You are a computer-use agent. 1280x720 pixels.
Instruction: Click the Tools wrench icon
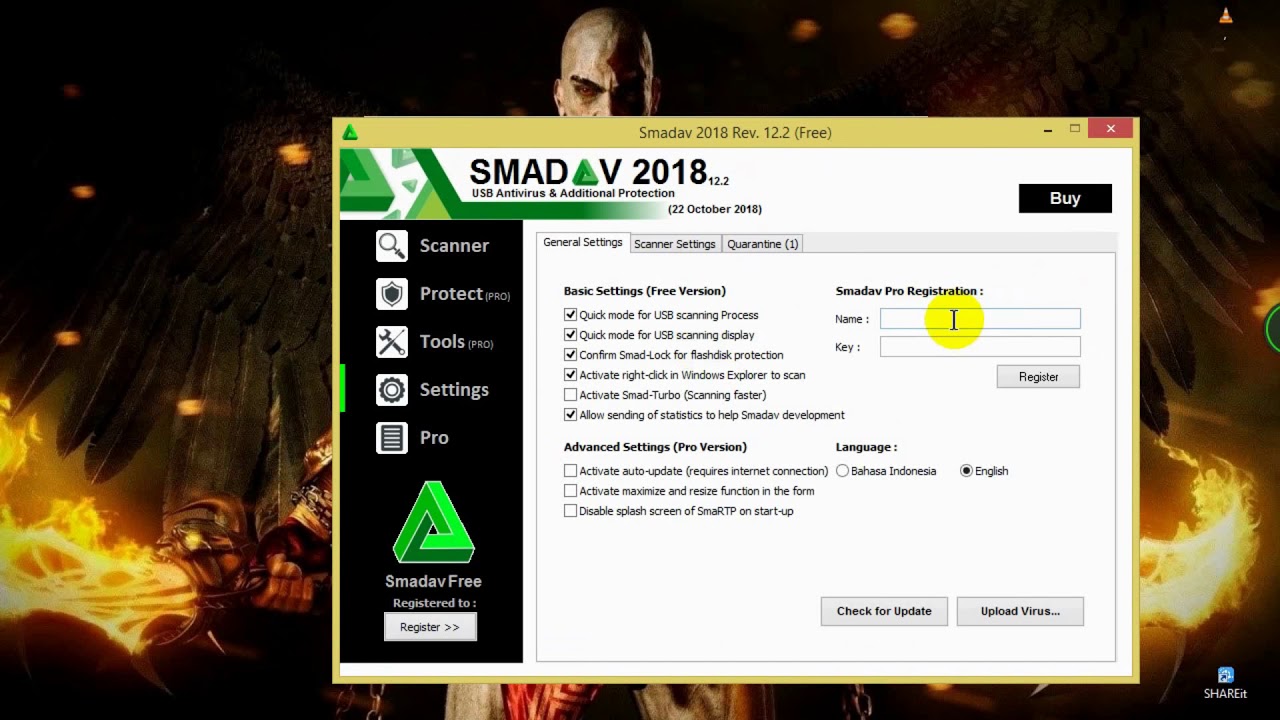pyautogui.click(x=392, y=342)
